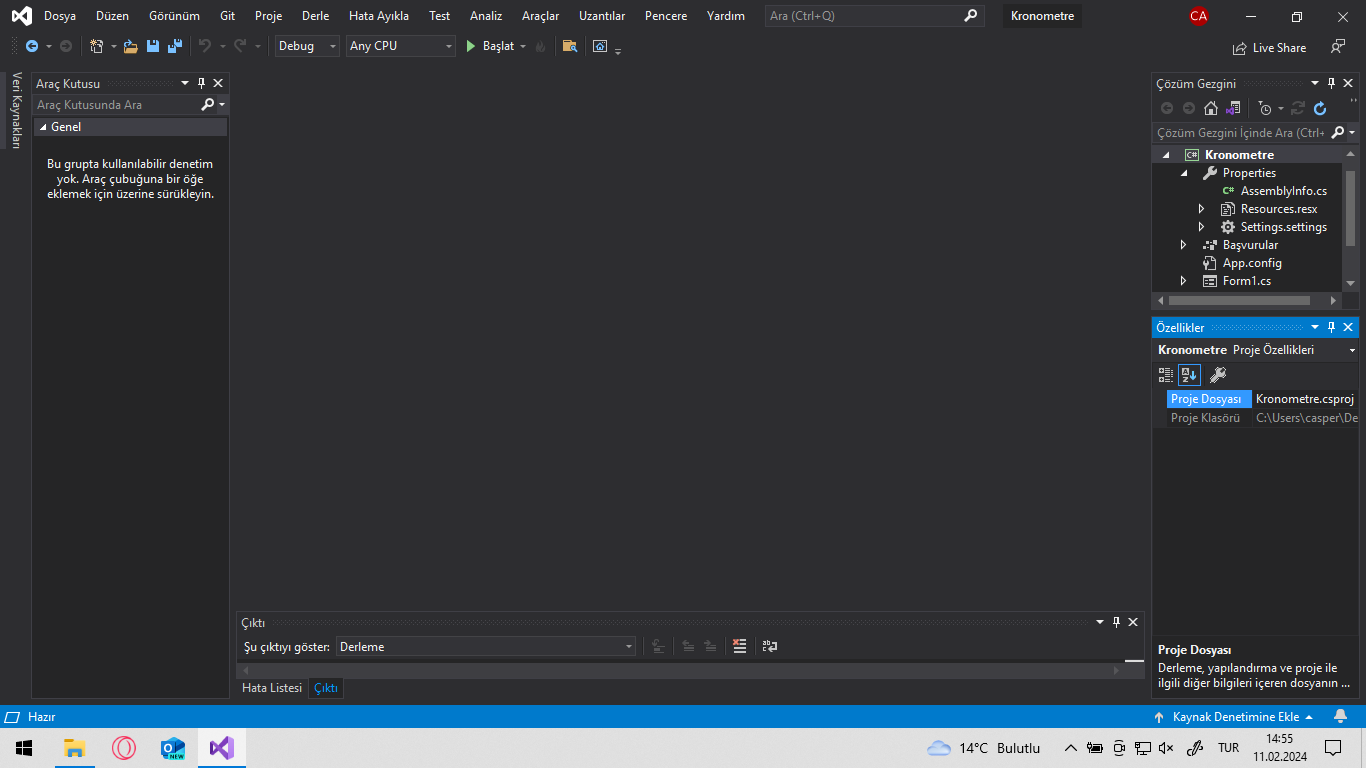The height and width of the screenshot is (768, 1366).
Task: Open the feedback icon beside Live Share
Action: (x=1338, y=47)
